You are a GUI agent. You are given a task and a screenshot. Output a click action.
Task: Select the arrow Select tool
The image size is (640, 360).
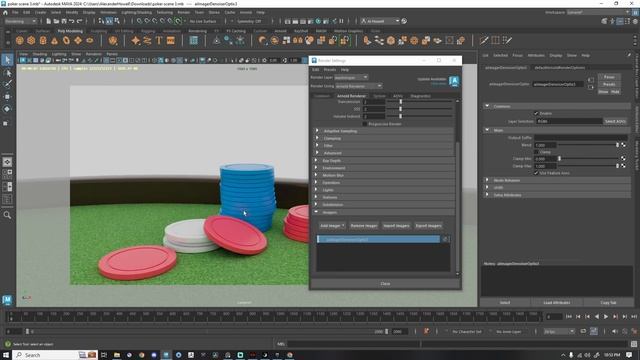pos(7,60)
